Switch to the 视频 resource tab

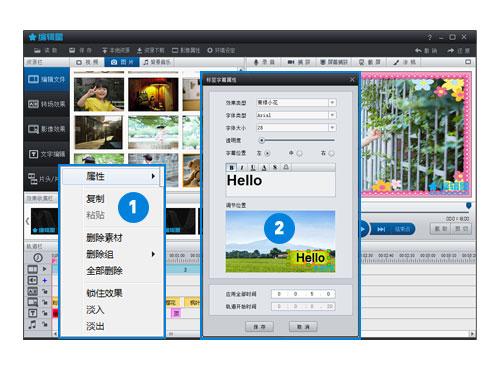pos(87,62)
